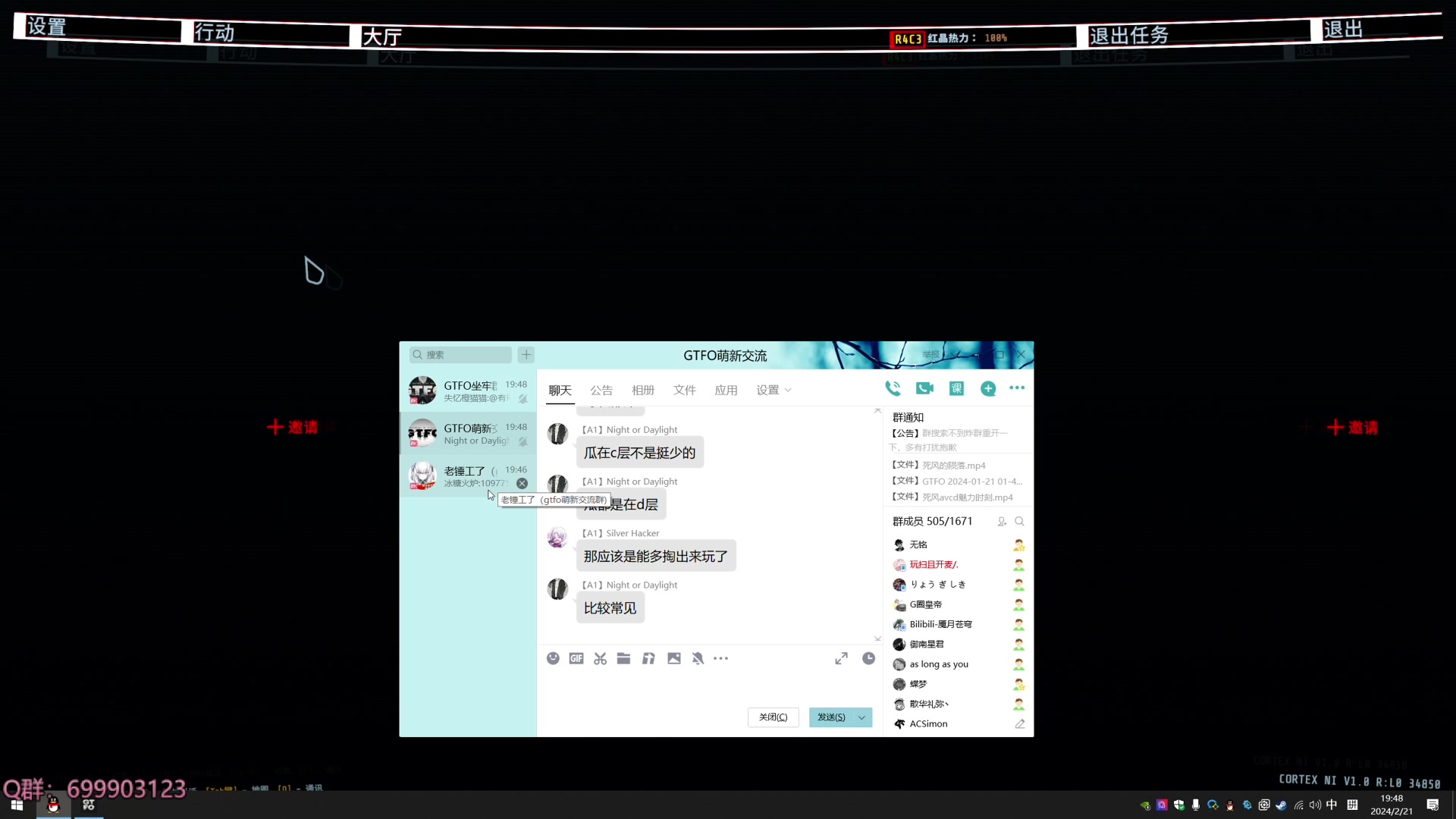Click the music share icon
The width and height of the screenshot is (1456, 819).
tap(648, 658)
